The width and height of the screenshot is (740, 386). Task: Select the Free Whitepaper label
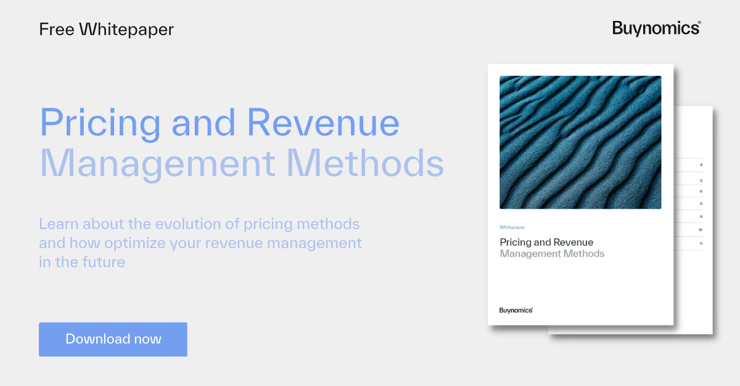coord(106,29)
